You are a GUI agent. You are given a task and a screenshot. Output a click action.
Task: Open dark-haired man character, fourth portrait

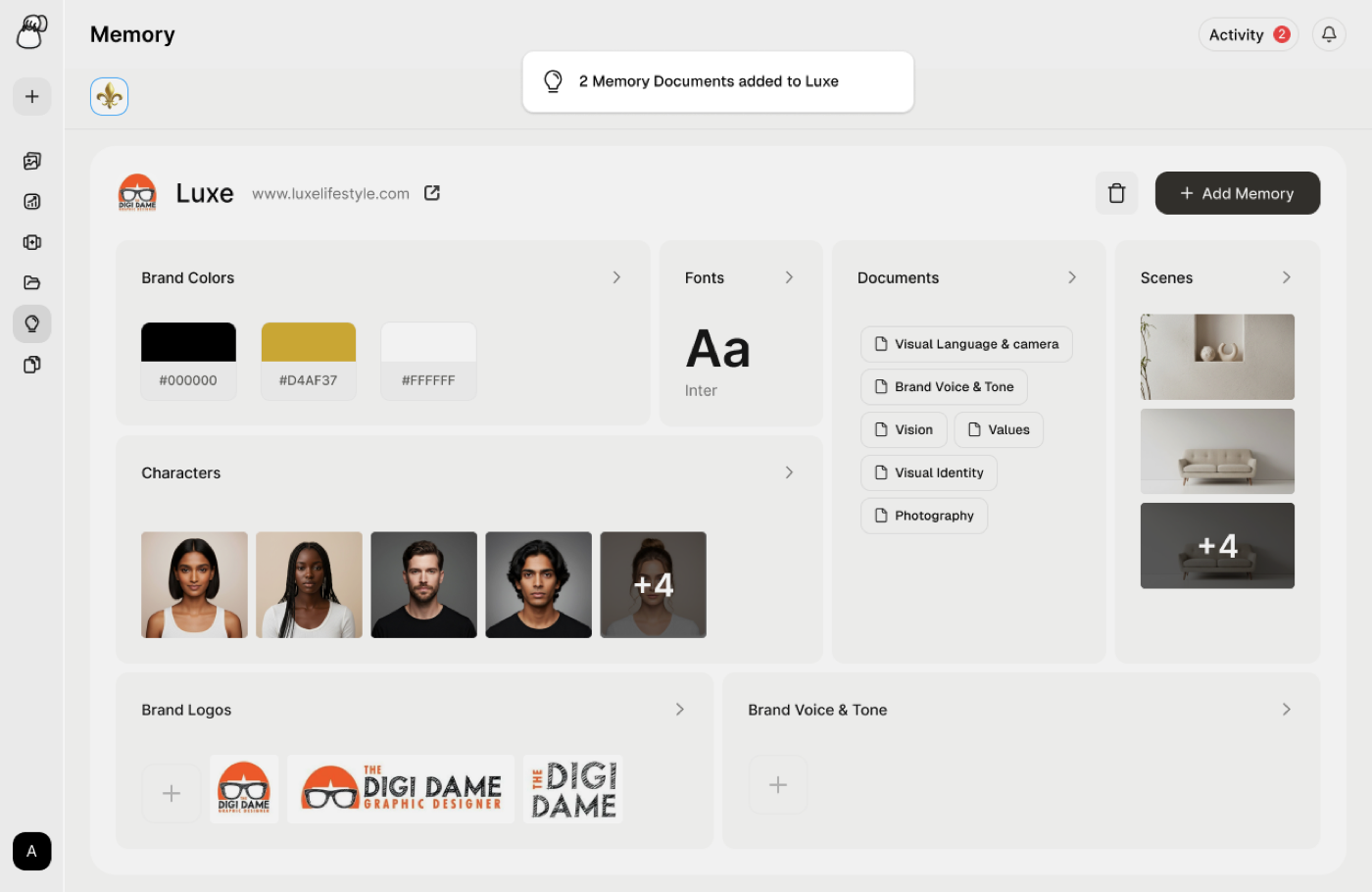(538, 585)
